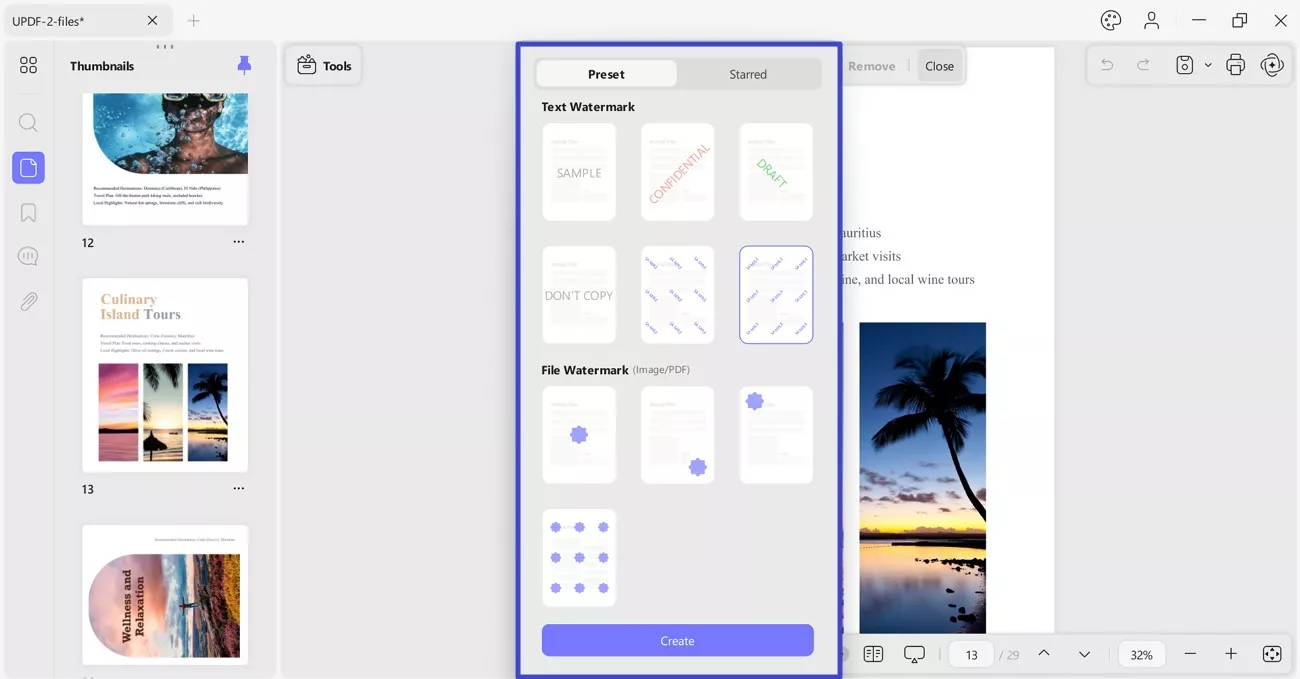Open page 12 thumbnail options menu
This screenshot has height=679, width=1300.
pyautogui.click(x=238, y=242)
